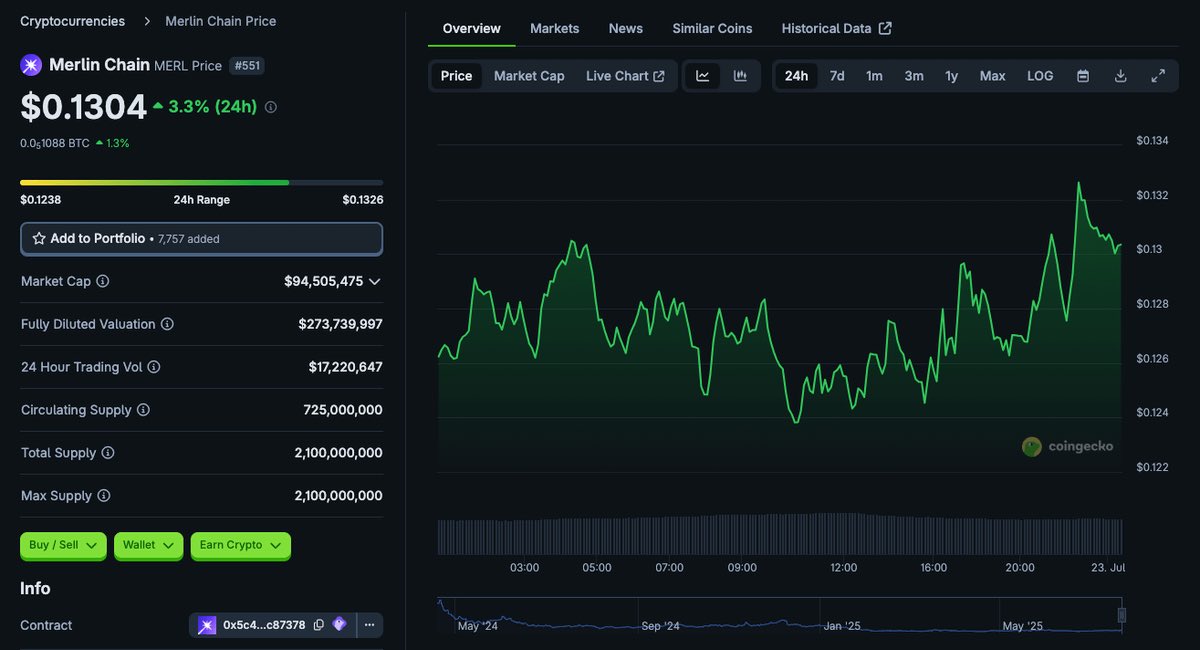Copy the contract address icon
Image resolution: width=1200 pixels, height=650 pixels.
pyautogui.click(x=318, y=625)
